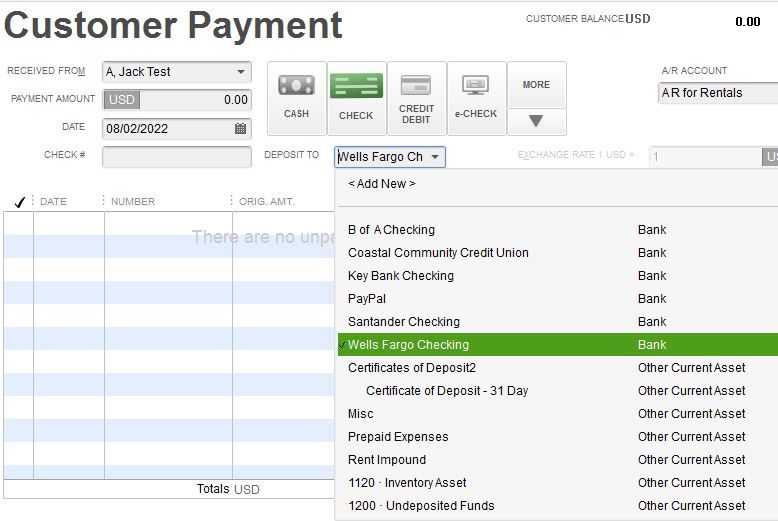Collapse the Deposit To dropdown arrow
The height and width of the screenshot is (521, 778).
pos(435,157)
